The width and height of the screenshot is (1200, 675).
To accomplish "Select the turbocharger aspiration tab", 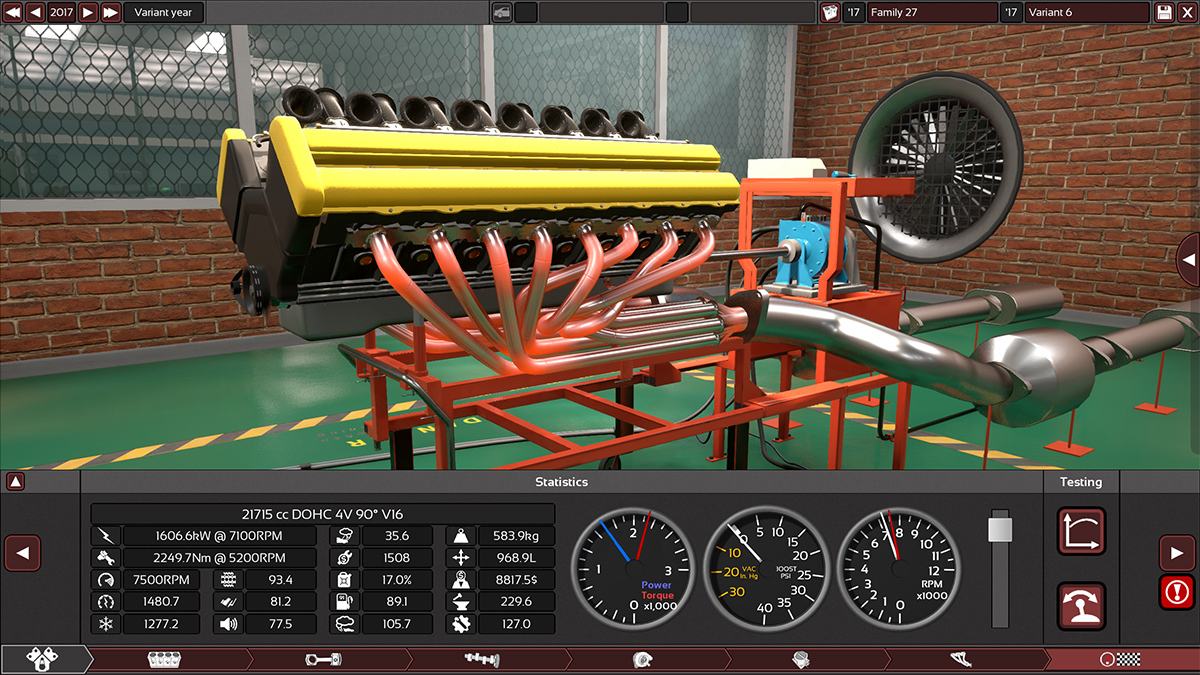I will pos(643,660).
